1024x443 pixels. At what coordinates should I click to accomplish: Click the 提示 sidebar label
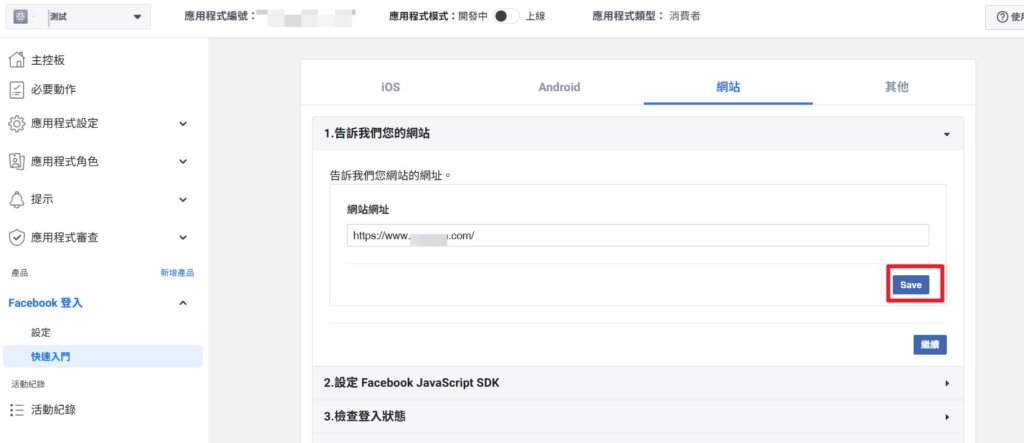tap(42, 200)
